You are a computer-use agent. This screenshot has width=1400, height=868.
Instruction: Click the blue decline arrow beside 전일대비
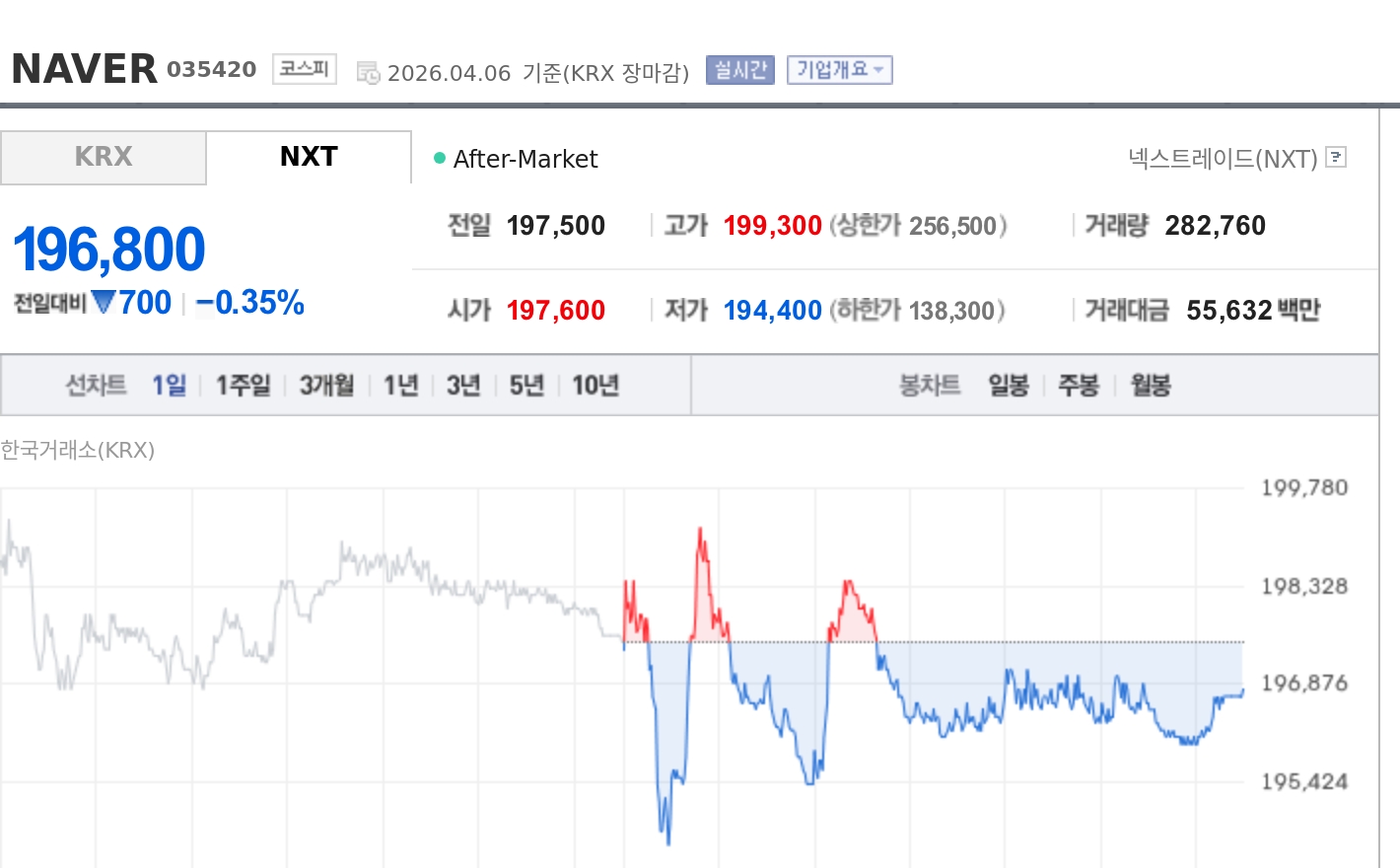pyautogui.click(x=102, y=303)
